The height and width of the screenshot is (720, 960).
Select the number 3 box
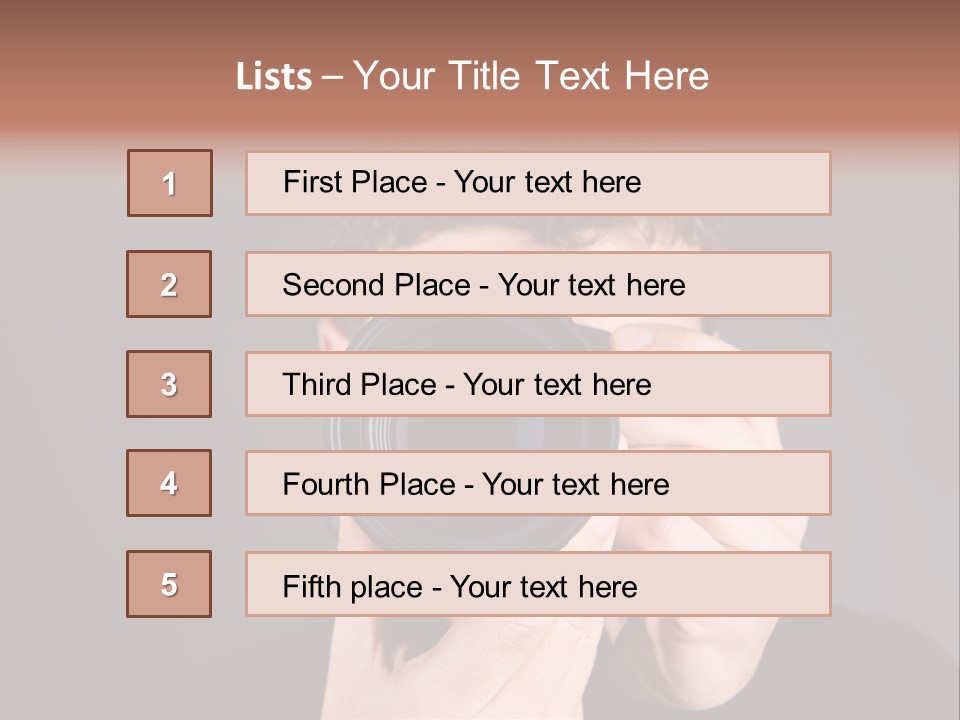click(169, 384)
